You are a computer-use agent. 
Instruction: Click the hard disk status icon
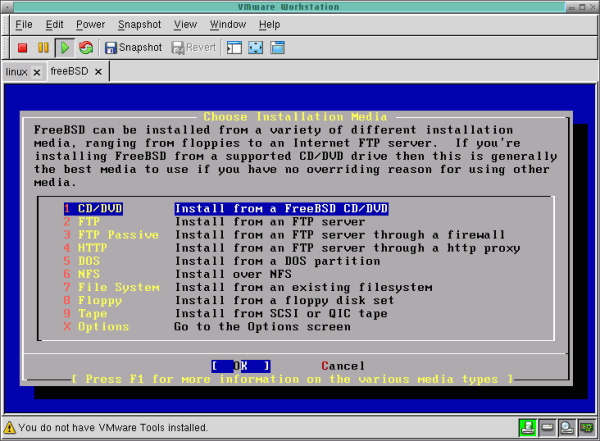click(547, 428)
